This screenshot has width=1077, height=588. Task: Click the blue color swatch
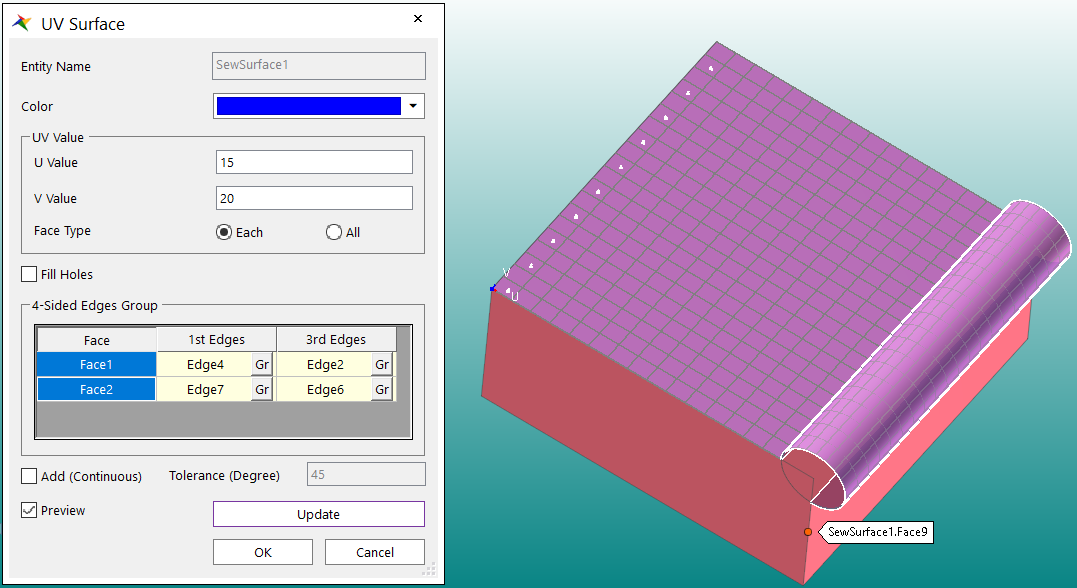pyautogui.click(x=308, y=106)
